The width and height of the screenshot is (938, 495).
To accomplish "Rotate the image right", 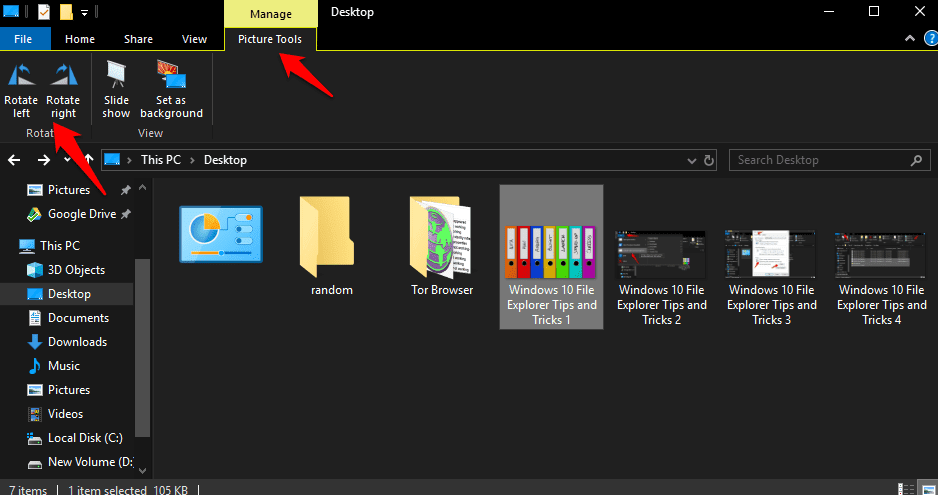I will tap(63, 90).
